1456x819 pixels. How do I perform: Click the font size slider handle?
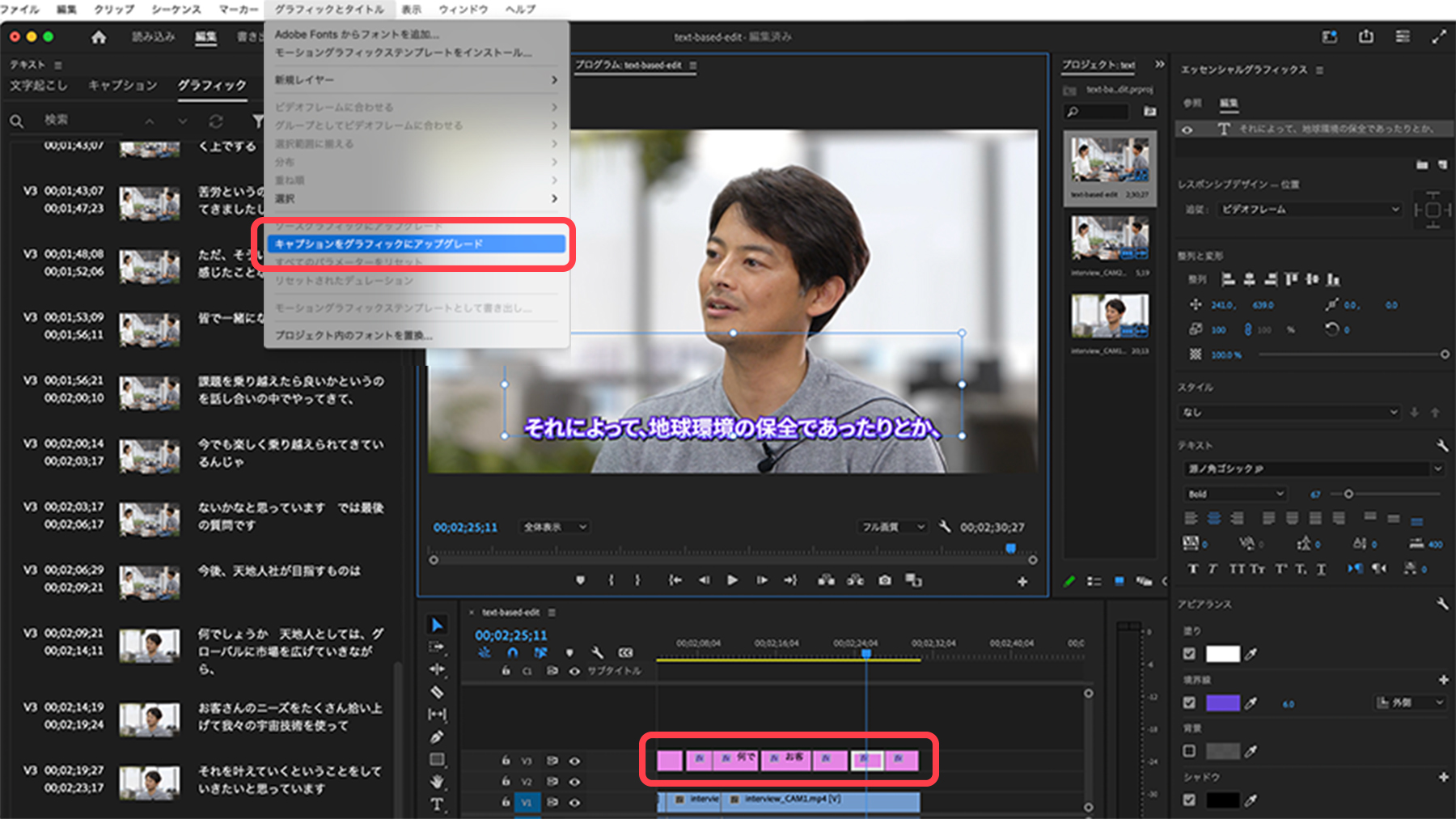(x=1348, y=494)
